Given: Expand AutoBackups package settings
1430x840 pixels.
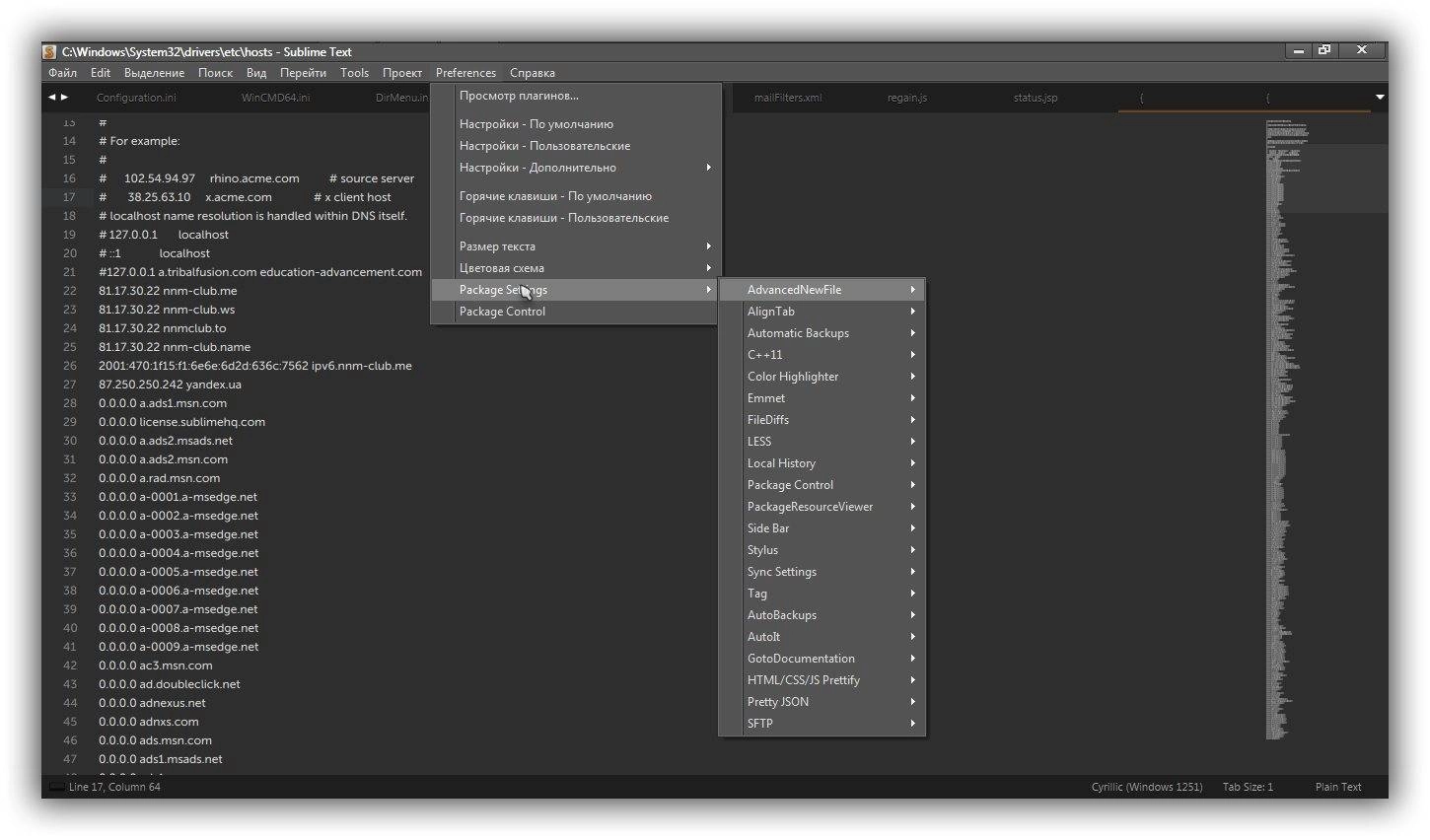Looking at the screenshot, I should 822,615.
